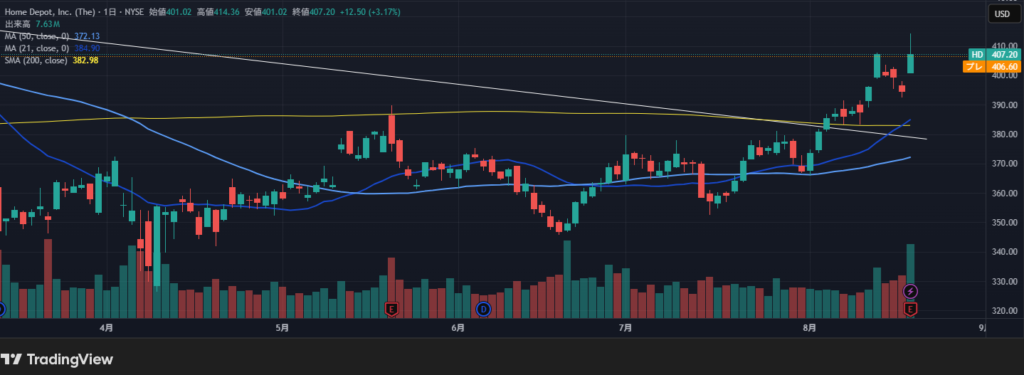The height and width of the screenshot is (375, 1024).
Task: Click the 6月 time axis label
Action: (x=458, y=328)
